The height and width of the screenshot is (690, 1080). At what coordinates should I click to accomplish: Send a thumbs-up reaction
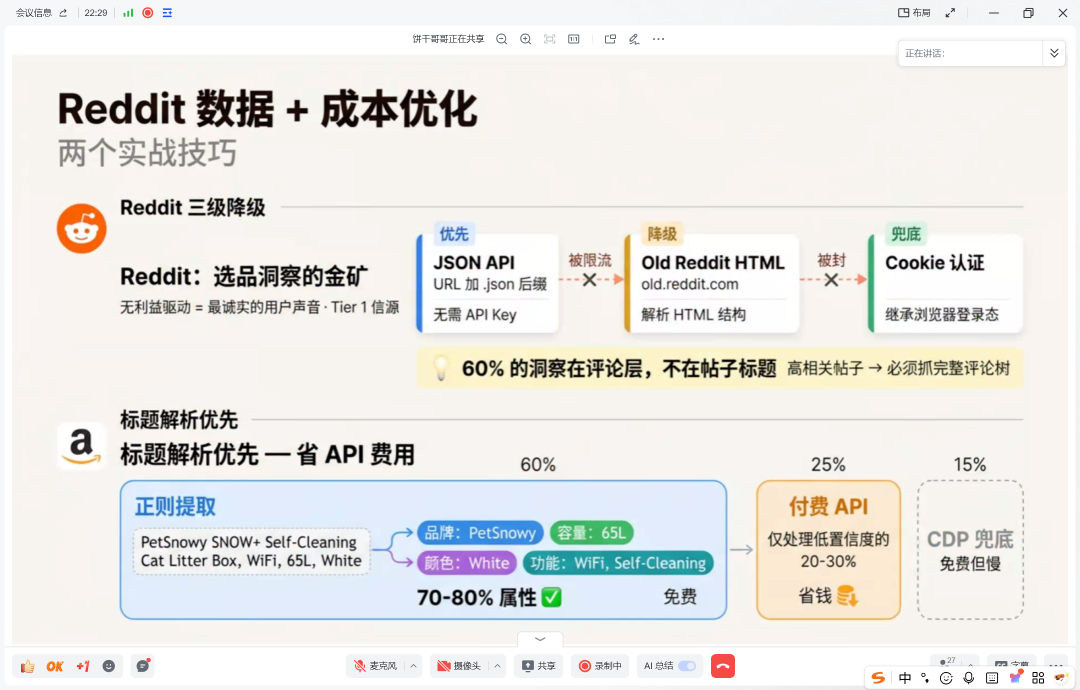click(x=28, y=666)
